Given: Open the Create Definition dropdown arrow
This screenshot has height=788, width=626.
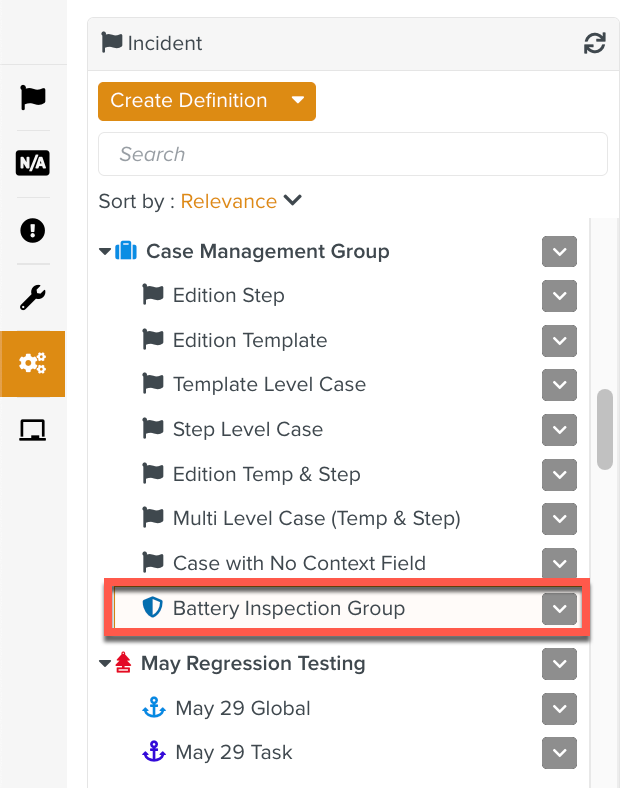Looking at the screenshot, I should tap(297, 101).
